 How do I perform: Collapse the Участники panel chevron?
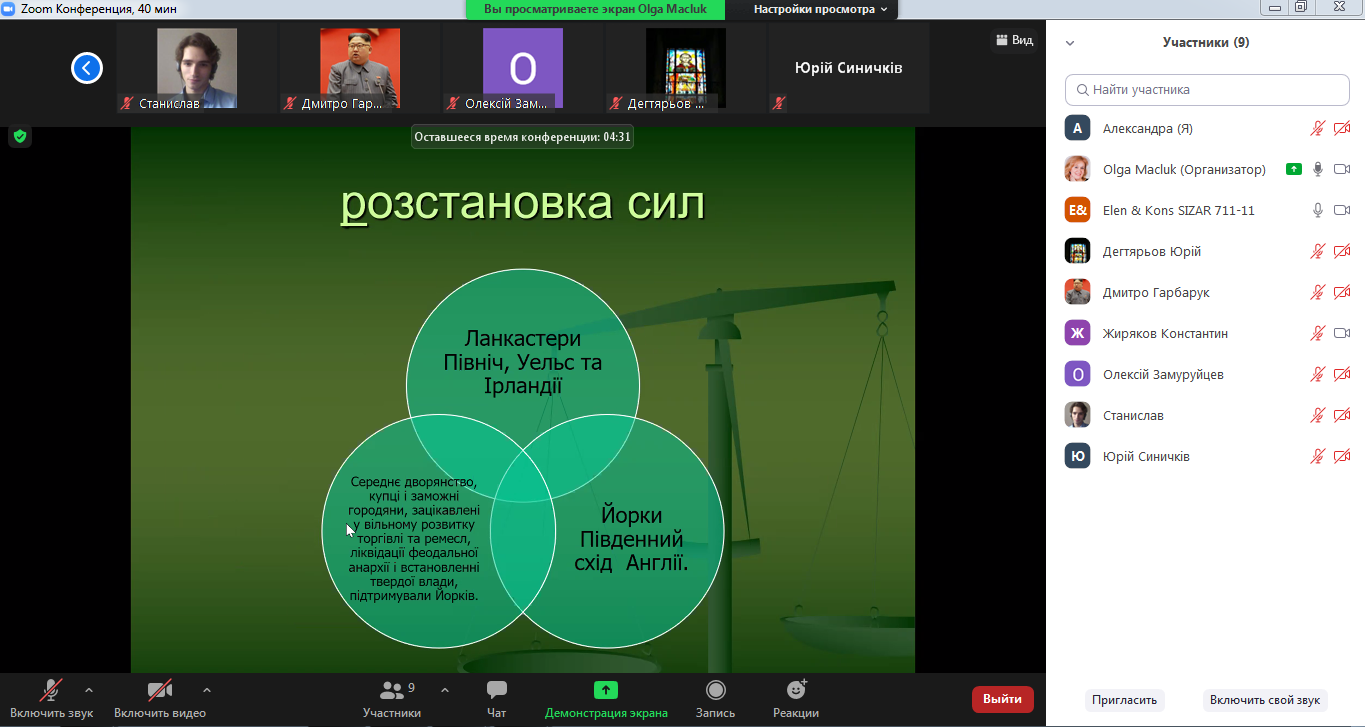click(1070, 43)
